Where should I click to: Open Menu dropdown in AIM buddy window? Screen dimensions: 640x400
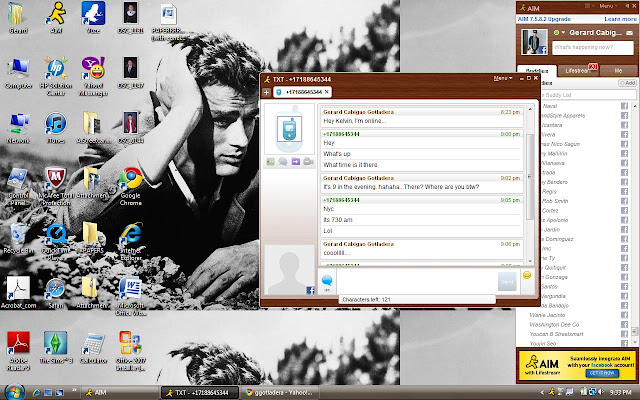point(608,6)
